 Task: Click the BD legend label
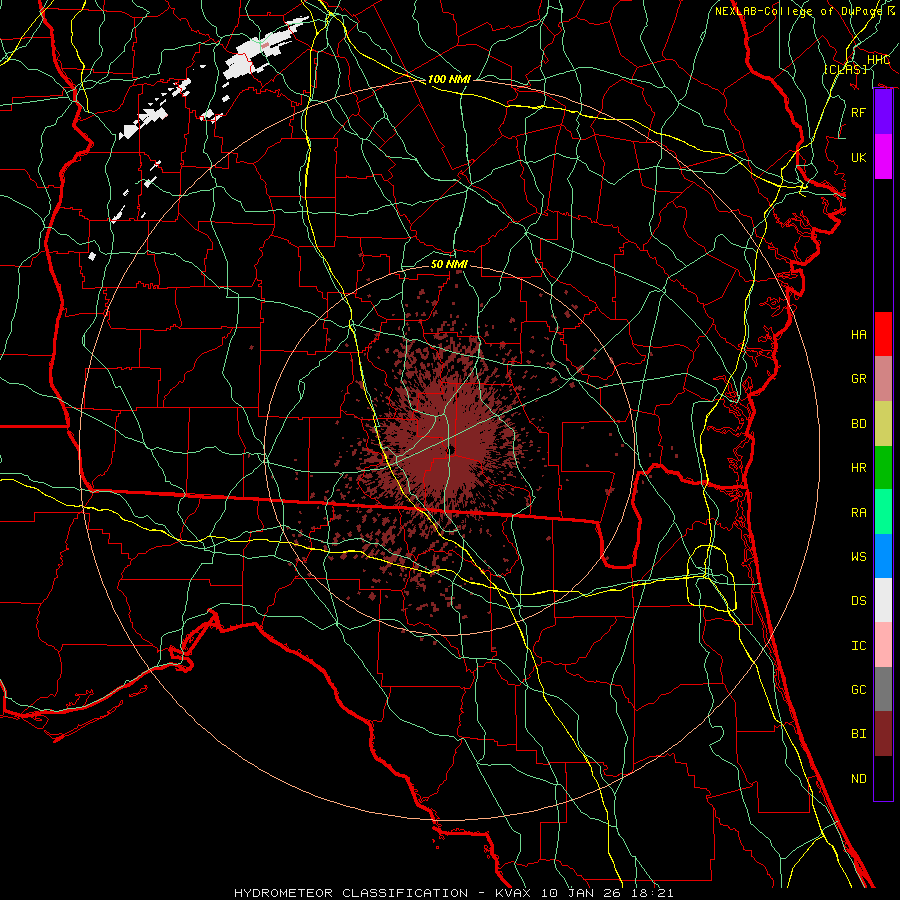(x=859, y=424)
